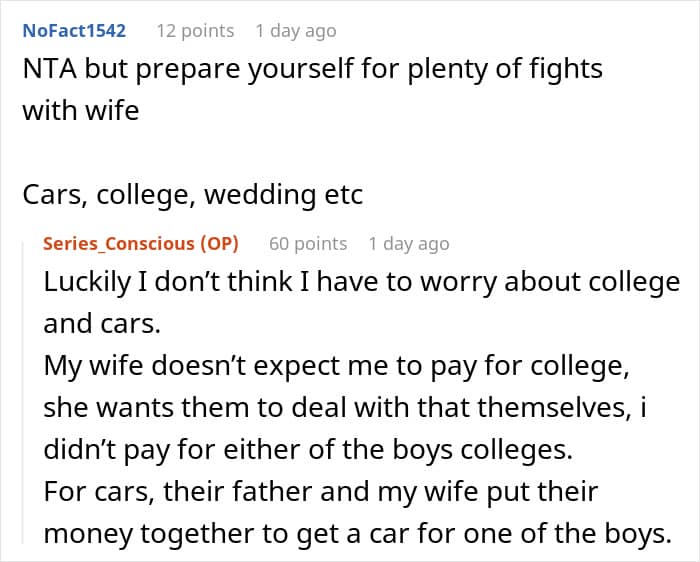
Task: Click the 'and cars.' text line
Action: click(x=86, y=324)
